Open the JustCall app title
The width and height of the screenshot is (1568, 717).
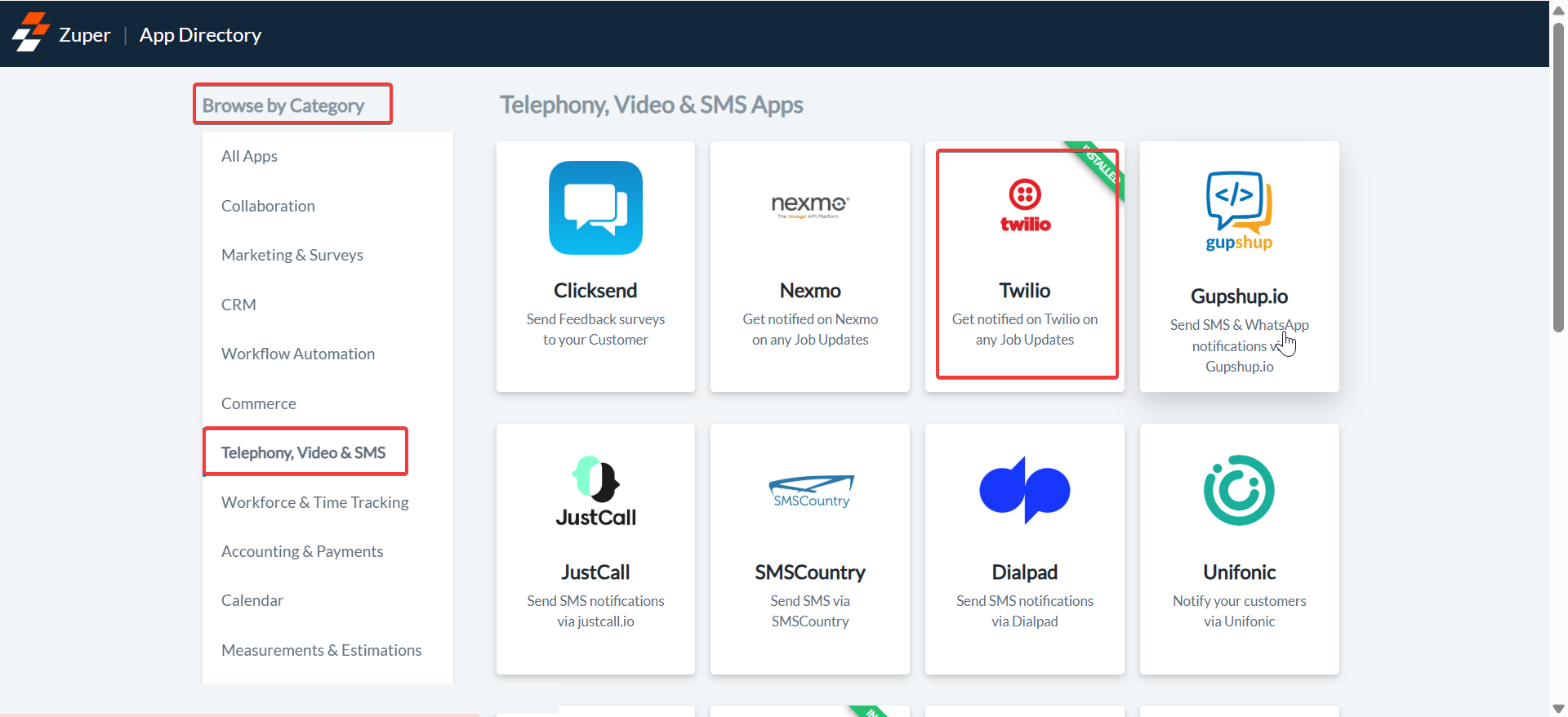pos(595,572)
